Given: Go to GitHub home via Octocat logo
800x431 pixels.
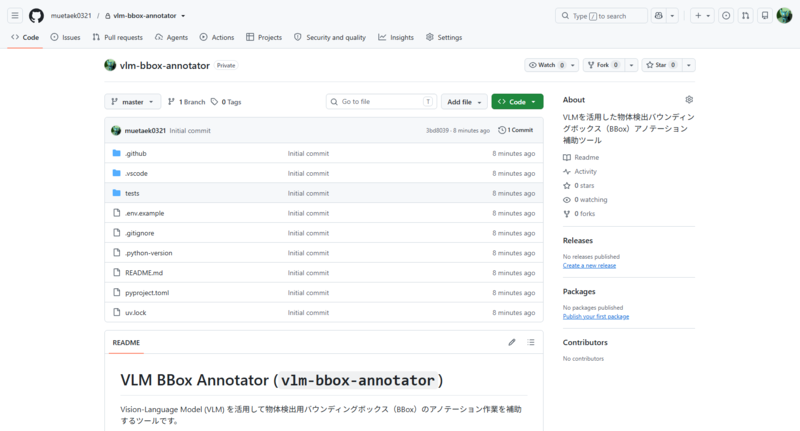Looking at the screenshot, I should [36, 16].
